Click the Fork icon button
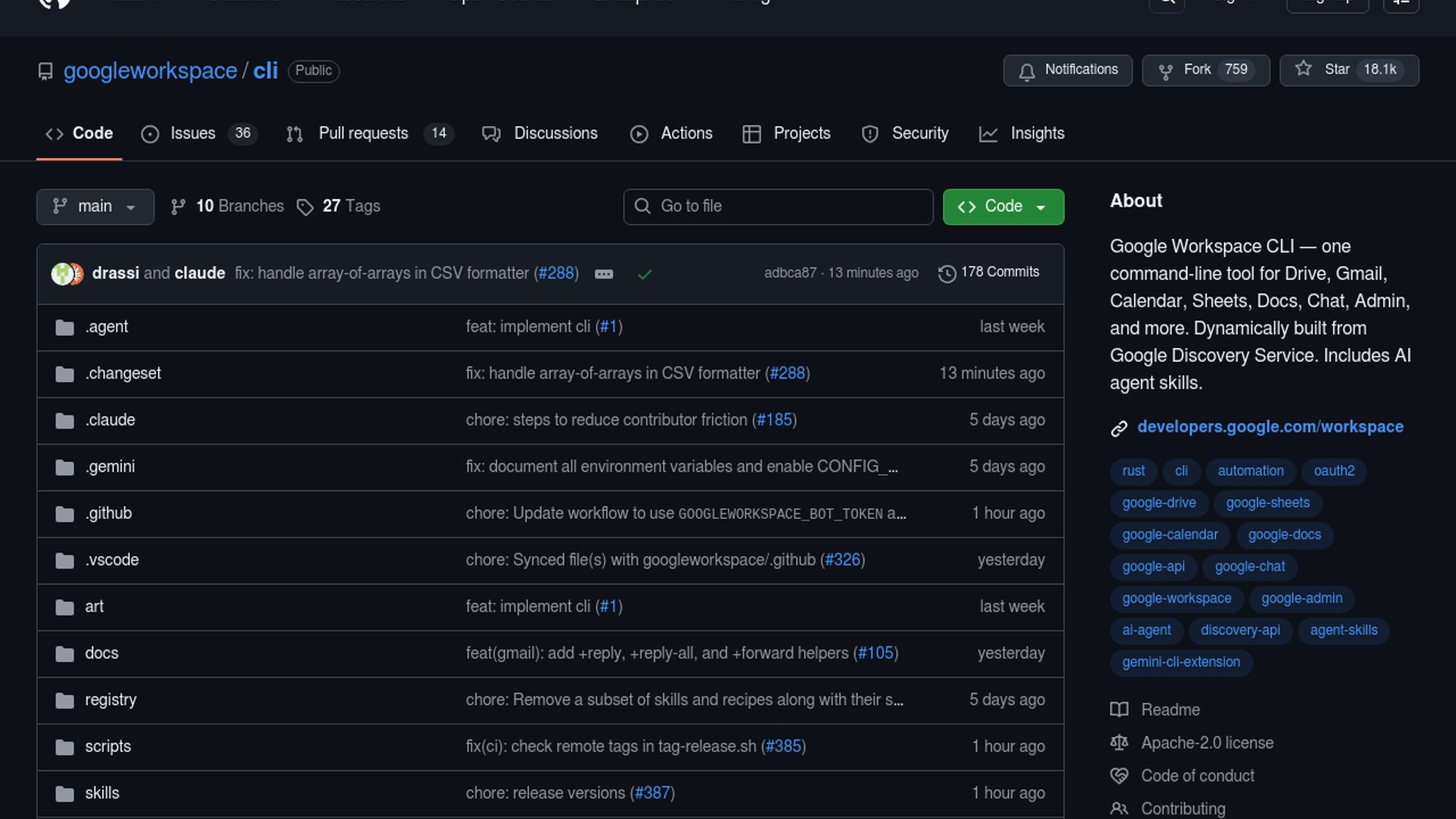 click(x=1166, y=71)
